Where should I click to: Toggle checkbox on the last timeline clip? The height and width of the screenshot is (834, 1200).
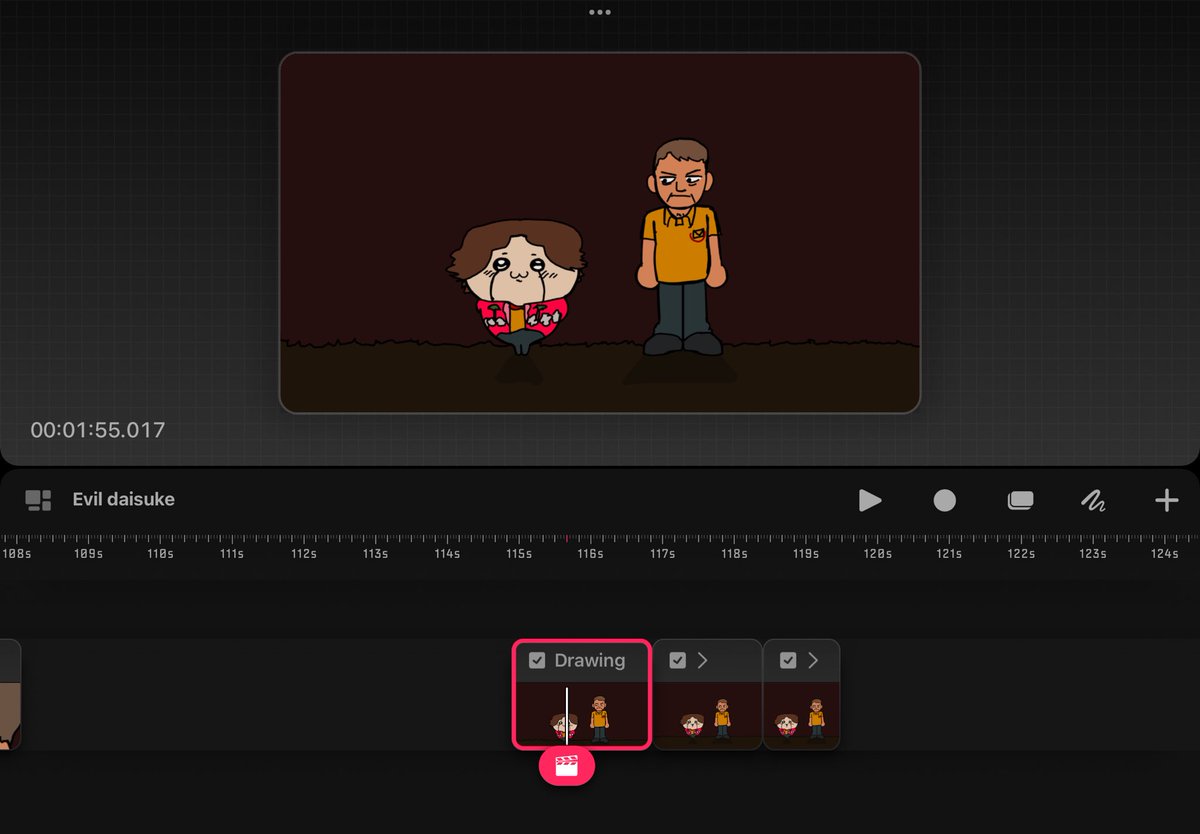pos(788,660)
